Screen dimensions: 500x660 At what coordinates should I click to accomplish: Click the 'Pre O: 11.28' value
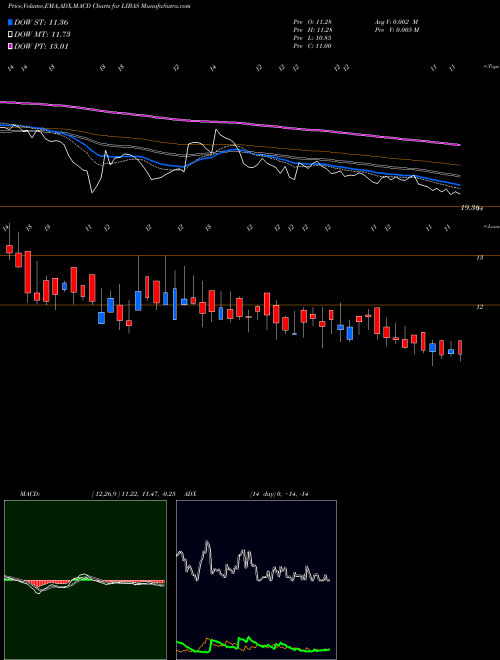(x=313, y=22)
